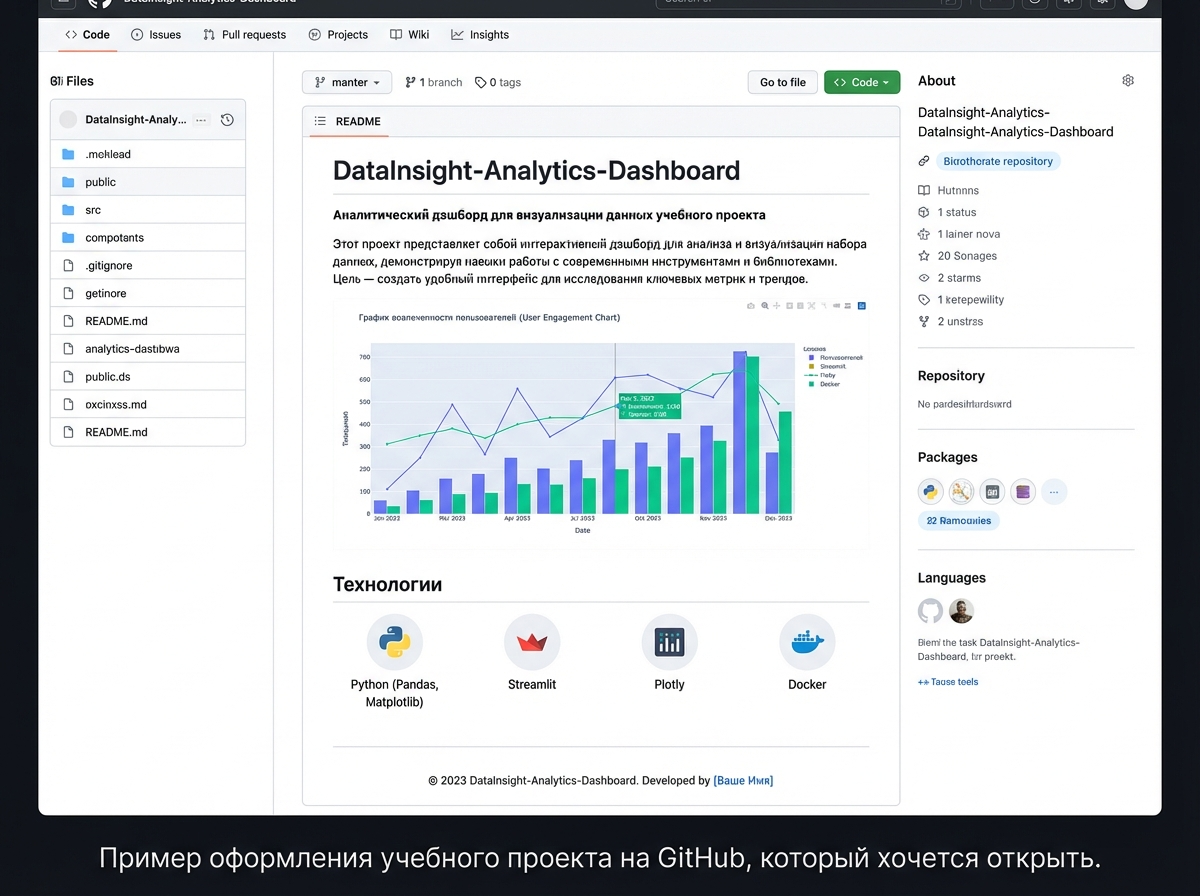Viewport: 1200px width, 896px height.
Task: Open the more packages ellipsis icon
Action: (1054, 491)
